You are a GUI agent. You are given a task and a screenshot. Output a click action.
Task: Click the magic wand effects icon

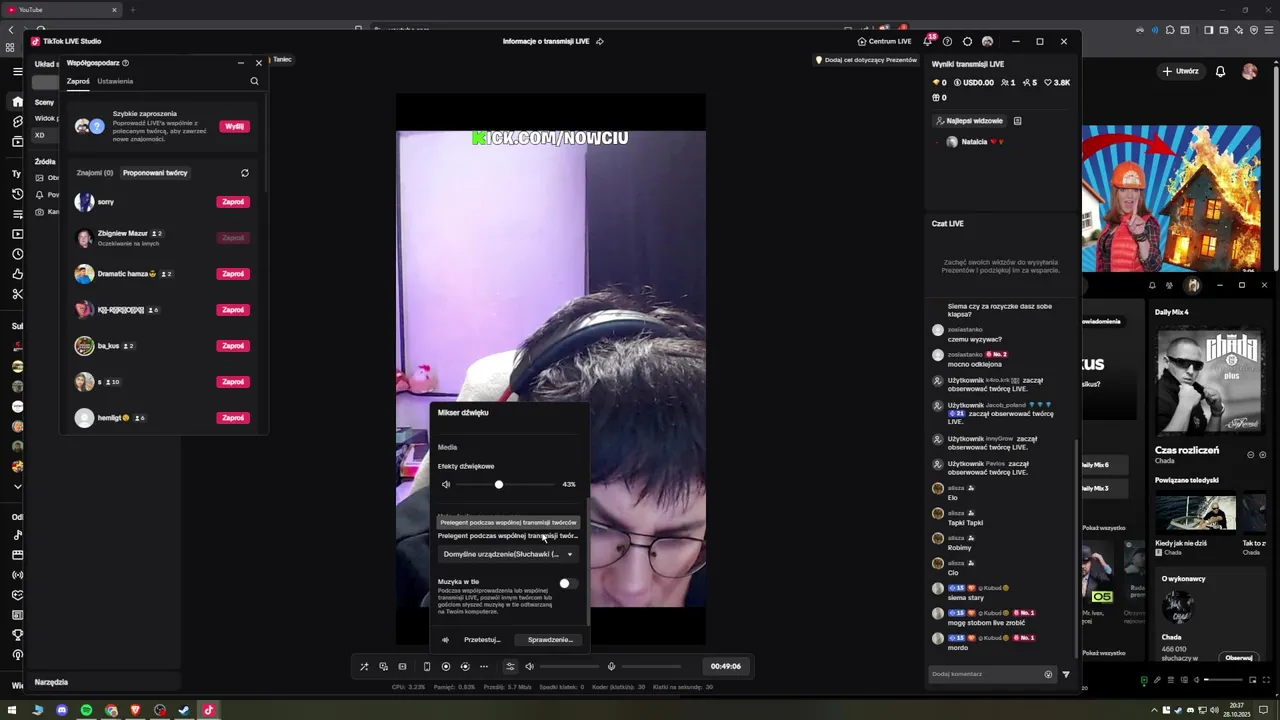coord(364,666)
